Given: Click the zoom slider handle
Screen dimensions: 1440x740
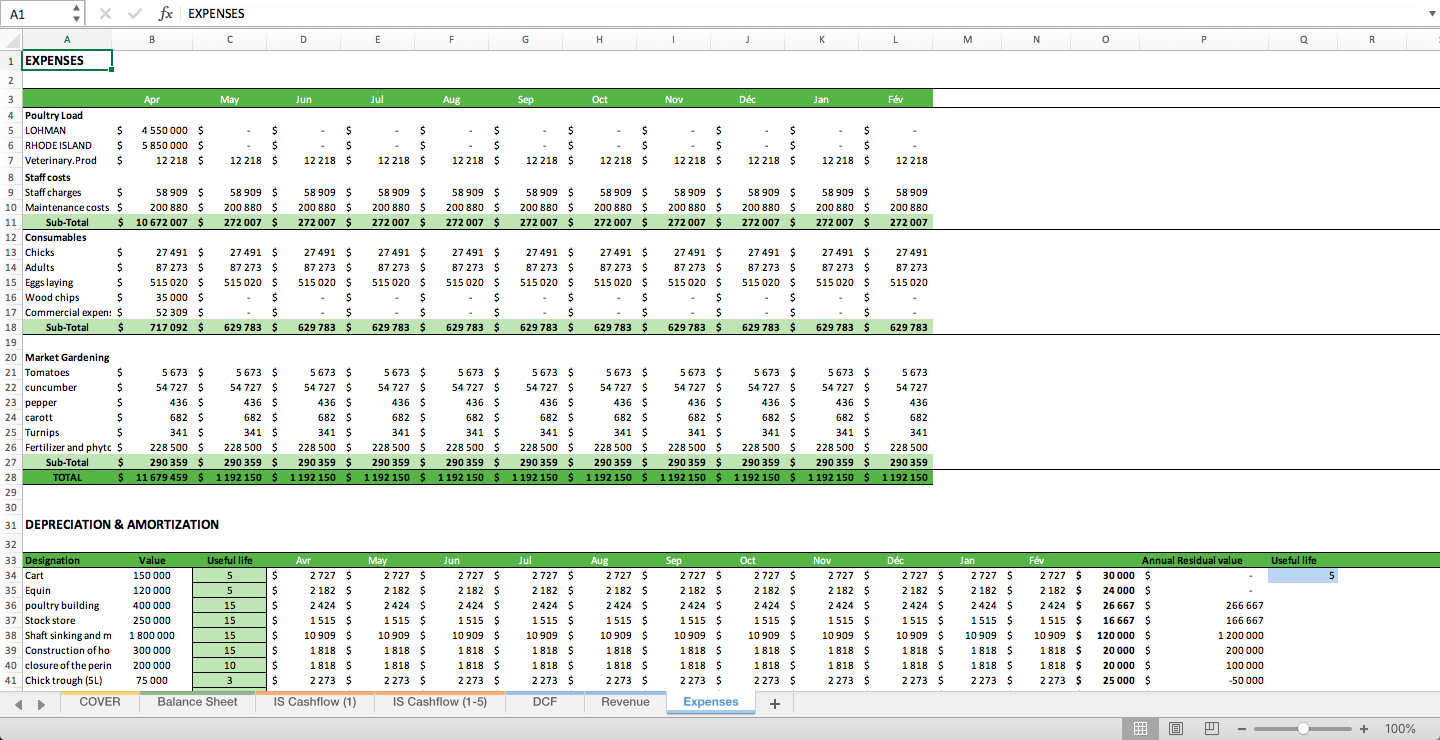Looking at the screenshot, I should tap(1303, 728).
